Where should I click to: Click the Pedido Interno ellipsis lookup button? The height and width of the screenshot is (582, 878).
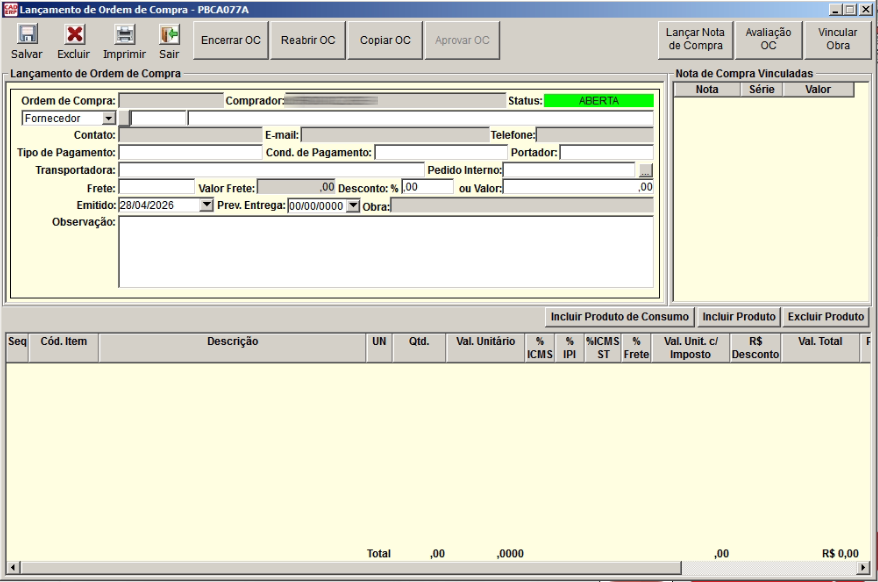[646, 170]
